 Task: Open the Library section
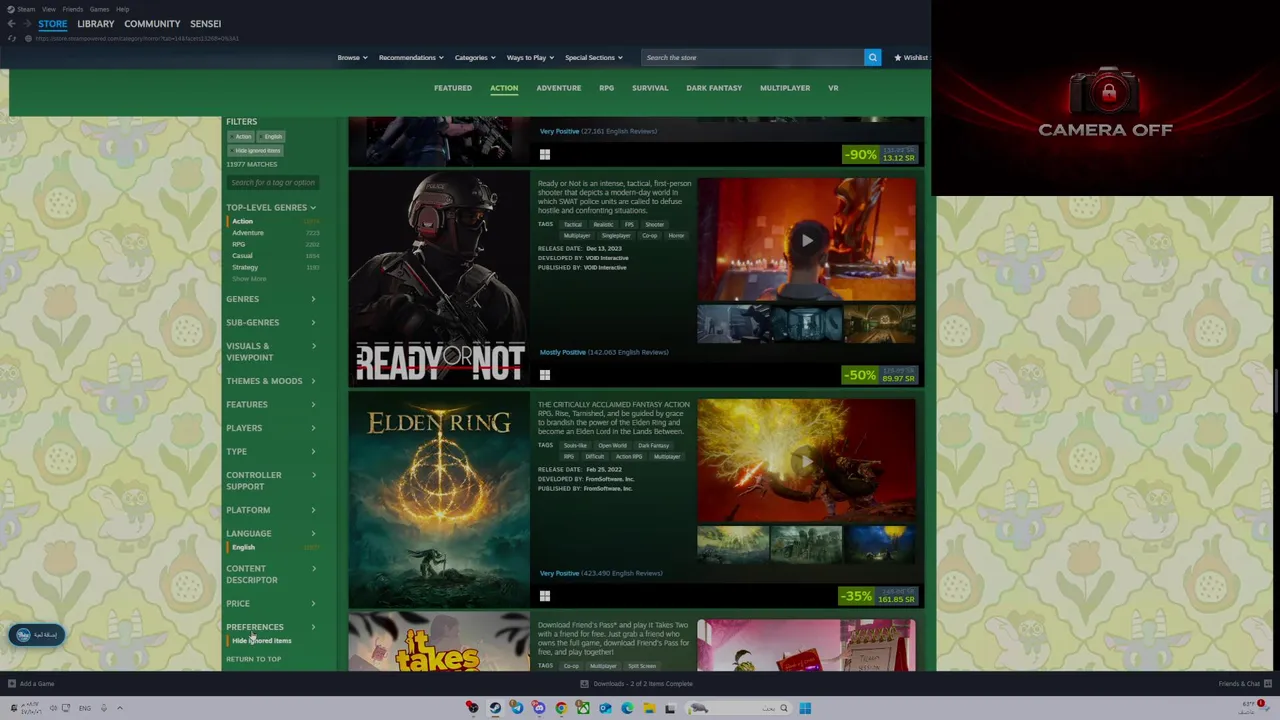(96, 23)
